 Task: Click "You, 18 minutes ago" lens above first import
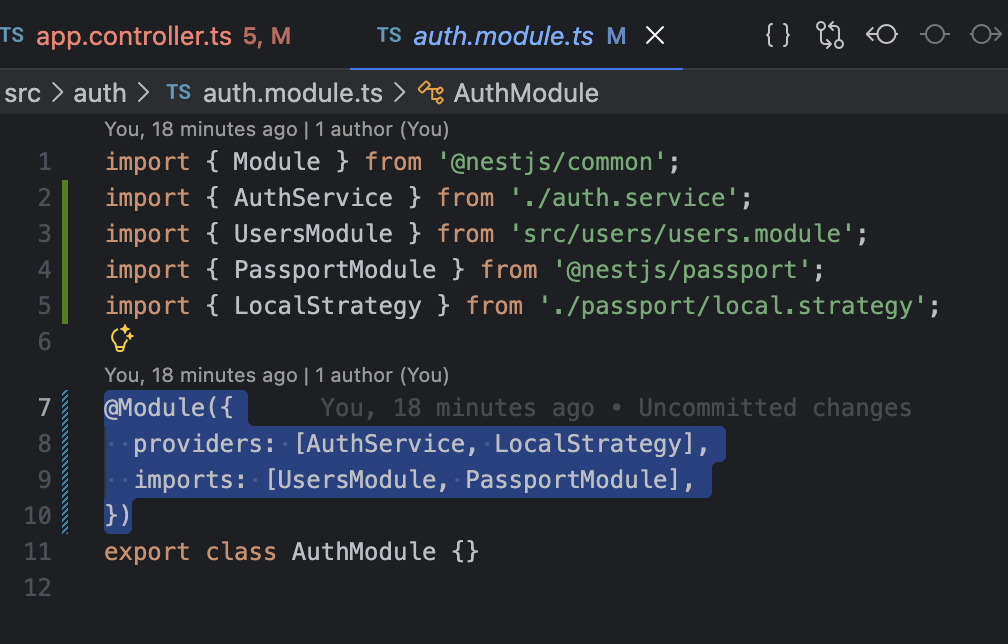[201, 129]
